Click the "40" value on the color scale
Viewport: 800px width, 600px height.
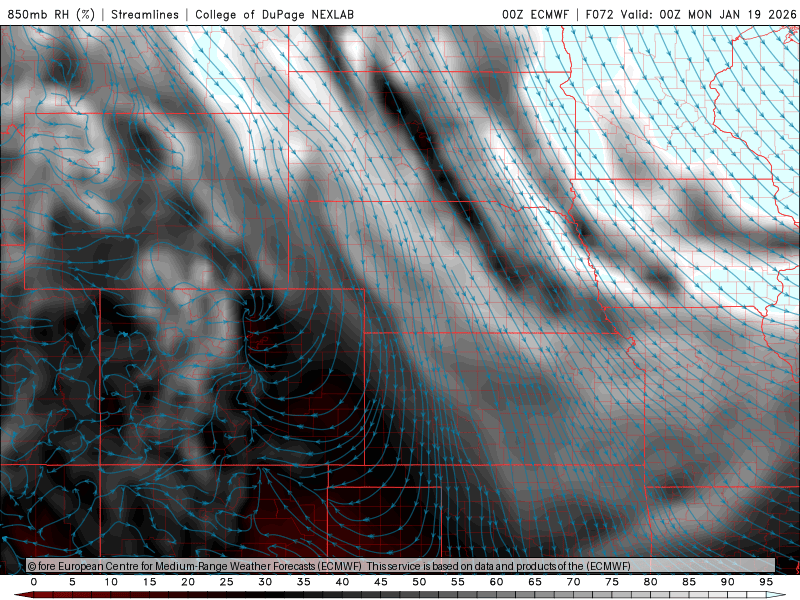[x=342, y=582]
